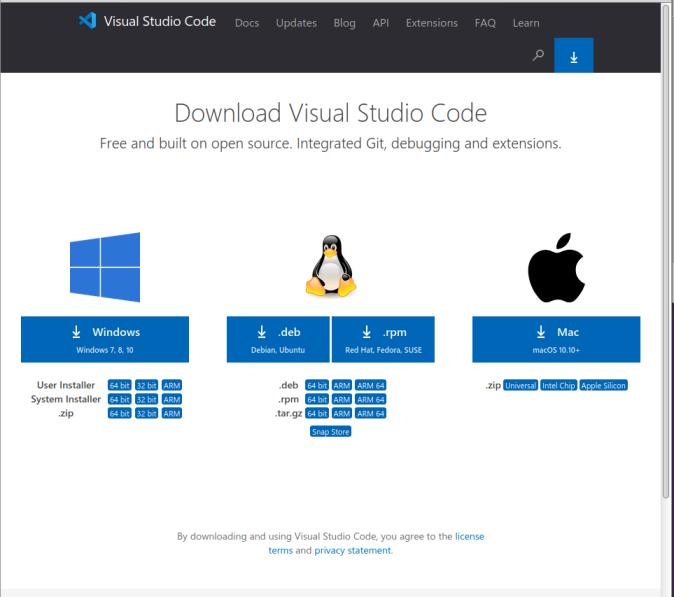Image resolution: width=674 pixels, height=597 pixels.
Task: Choose Linux .deb 64 bit
Action: (317, 385)
